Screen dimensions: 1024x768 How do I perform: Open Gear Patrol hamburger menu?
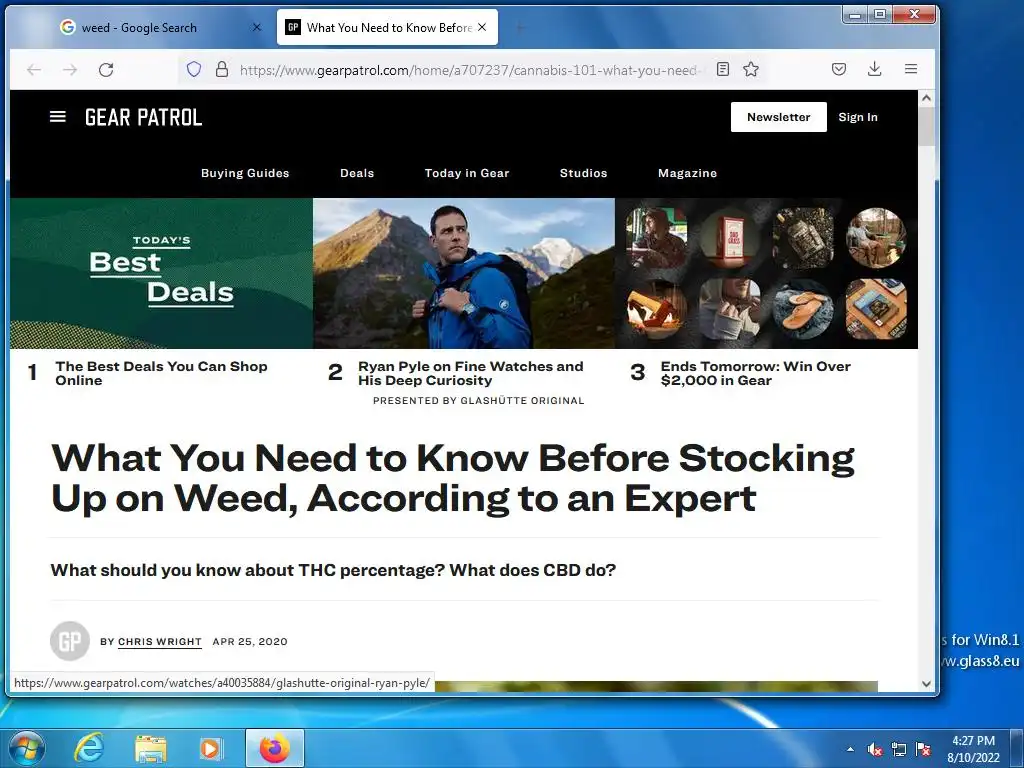pyautogui.click(x=57, y=117)
